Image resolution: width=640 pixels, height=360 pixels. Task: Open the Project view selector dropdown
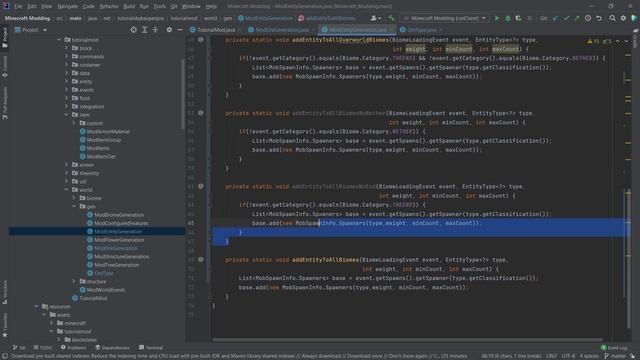[x=31, y=30]
